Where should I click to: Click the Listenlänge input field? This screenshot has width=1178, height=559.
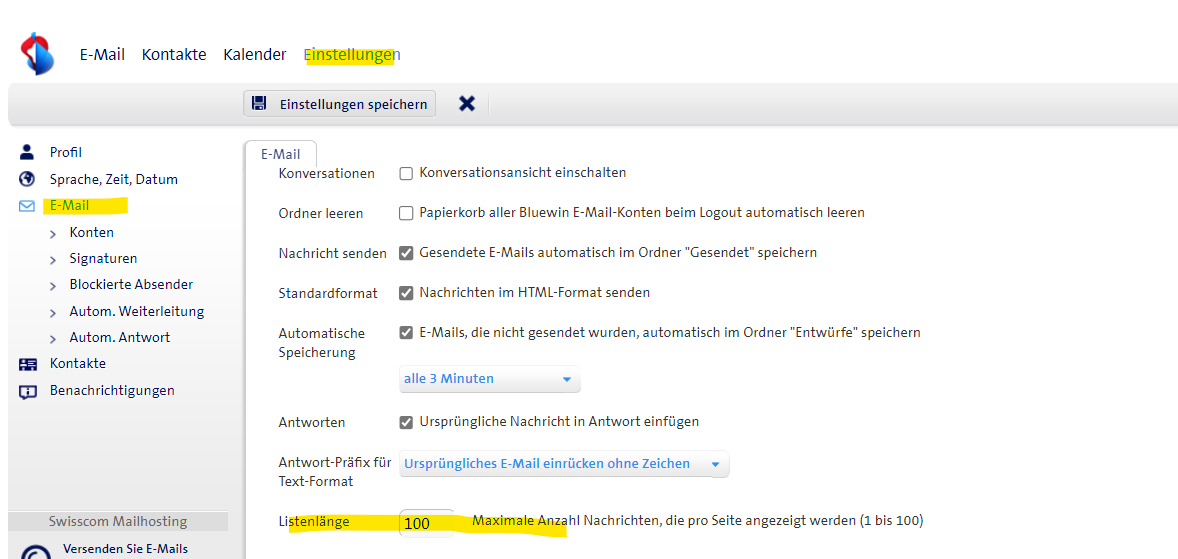pos(427,523)
